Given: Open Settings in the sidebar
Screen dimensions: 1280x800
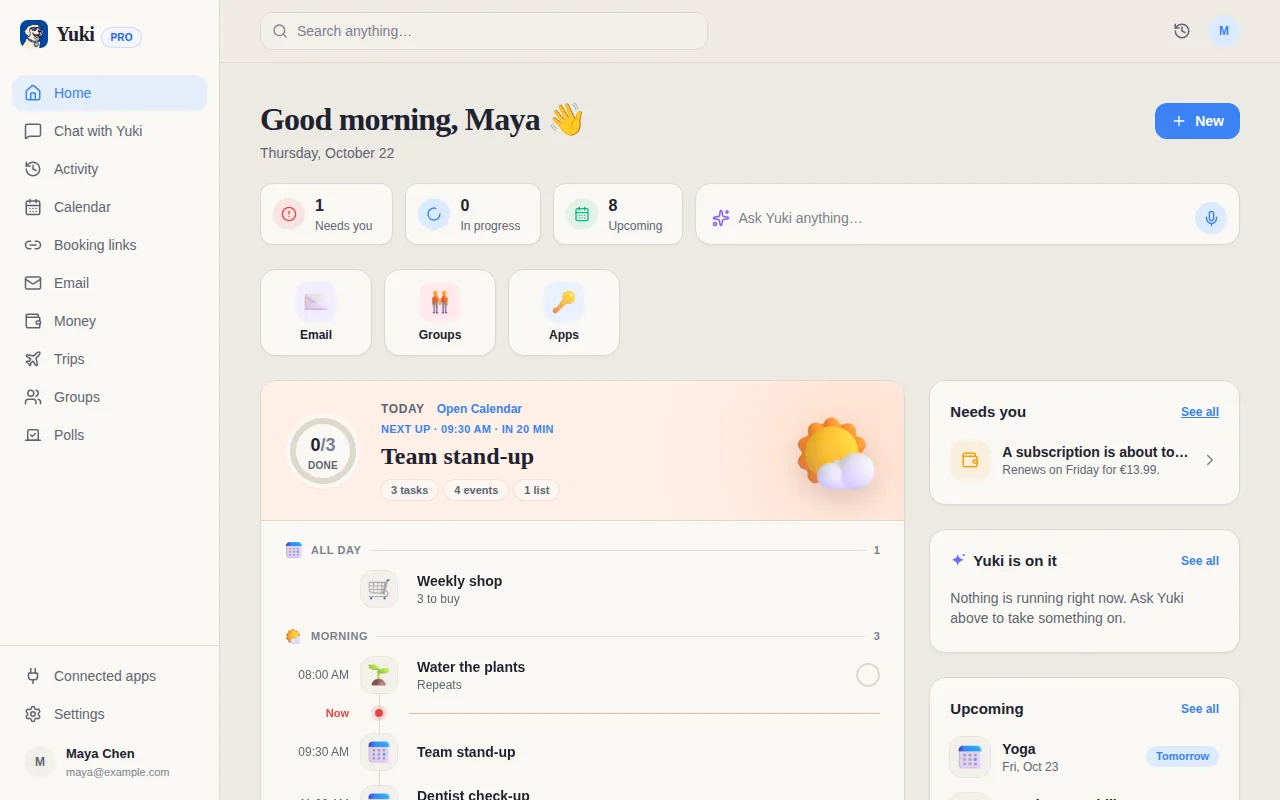Looking at the screenshot, I should 110,714.
